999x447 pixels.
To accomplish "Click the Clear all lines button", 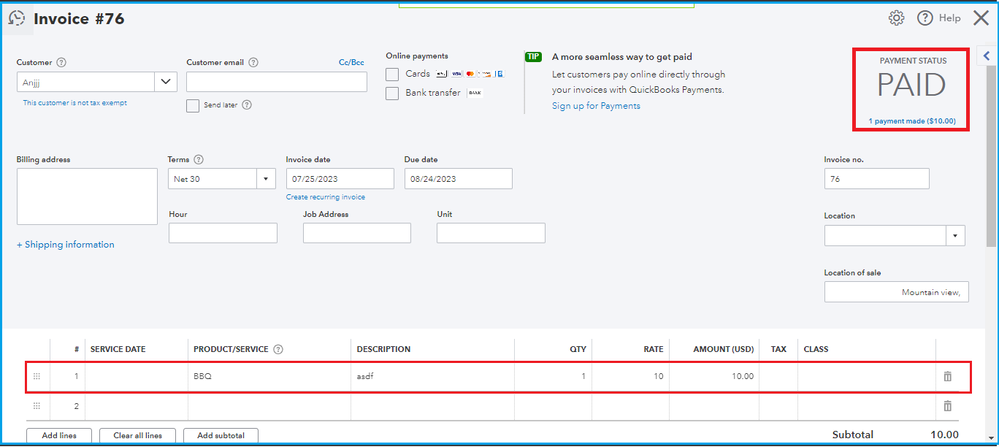I will click(138, 436).
